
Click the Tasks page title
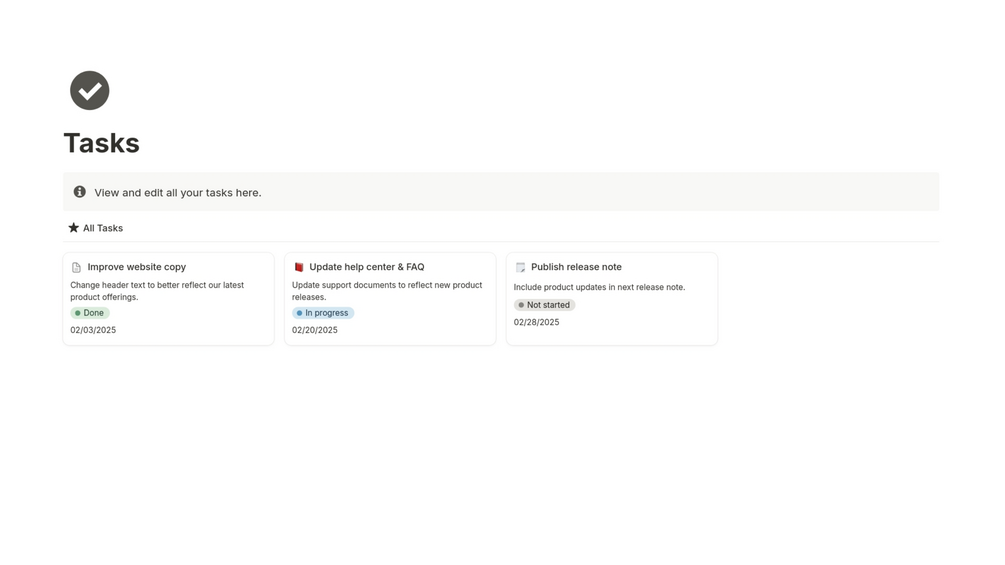[x=101, y=143]
